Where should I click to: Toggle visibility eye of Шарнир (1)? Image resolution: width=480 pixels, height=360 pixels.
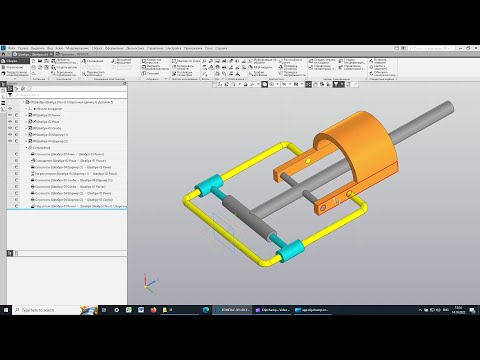(10, 135)
